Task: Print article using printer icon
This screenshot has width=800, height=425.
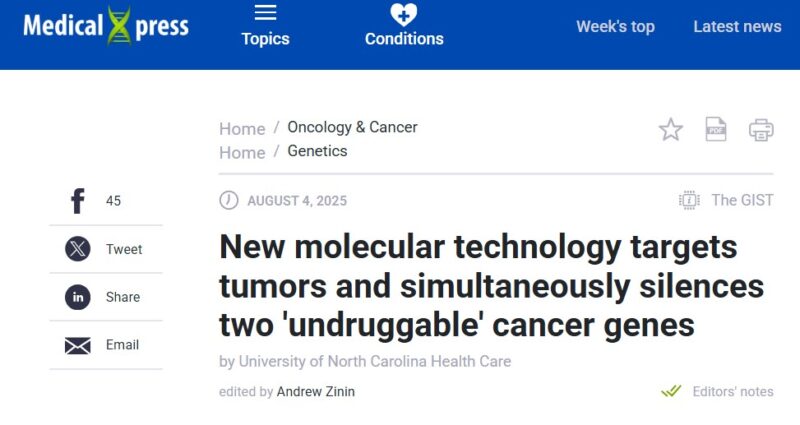Action: point(761,130)
